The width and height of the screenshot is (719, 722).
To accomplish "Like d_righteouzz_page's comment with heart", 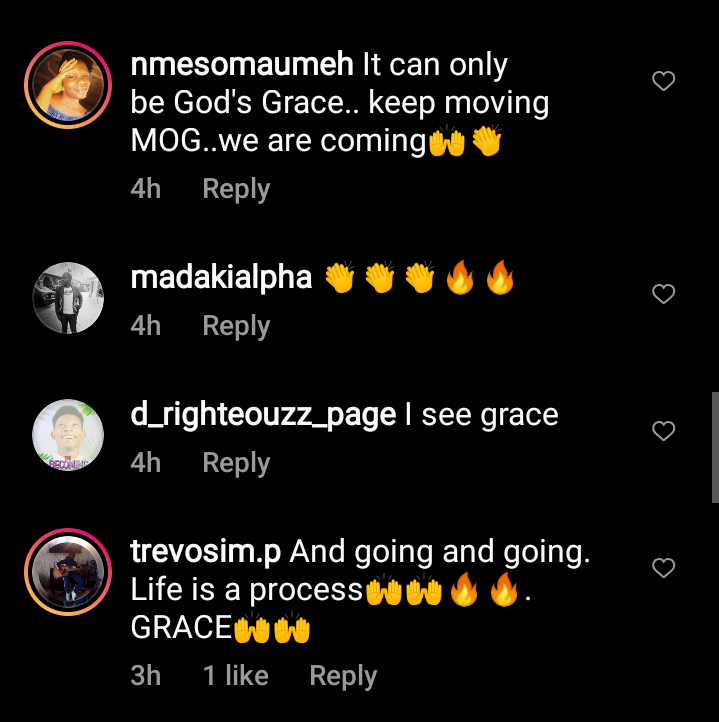I will (x=663, y=431).
